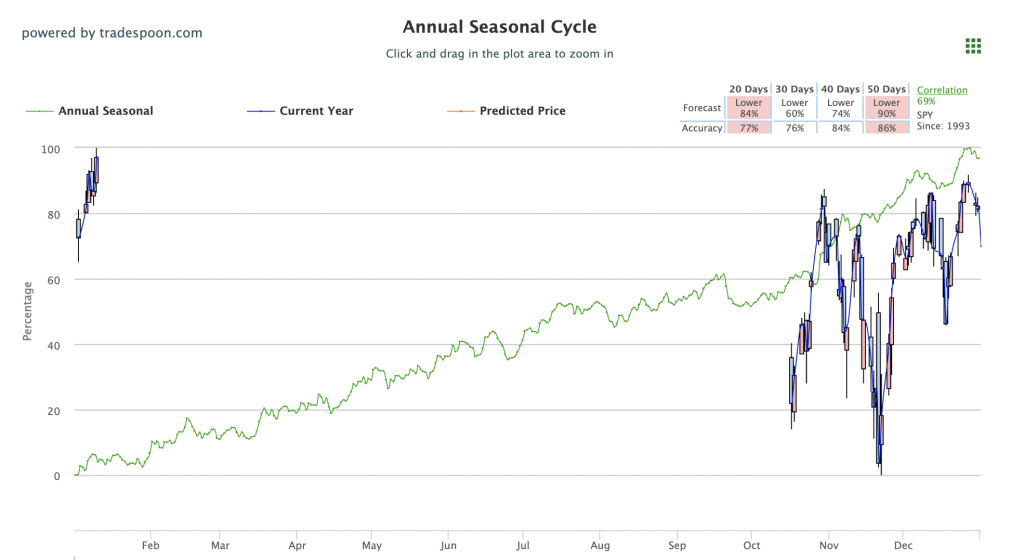Viewport: 1024px width, 560px height.
Task: Click the 50-day Lower 90% forecast cell
Action: [x=887, y=108]
